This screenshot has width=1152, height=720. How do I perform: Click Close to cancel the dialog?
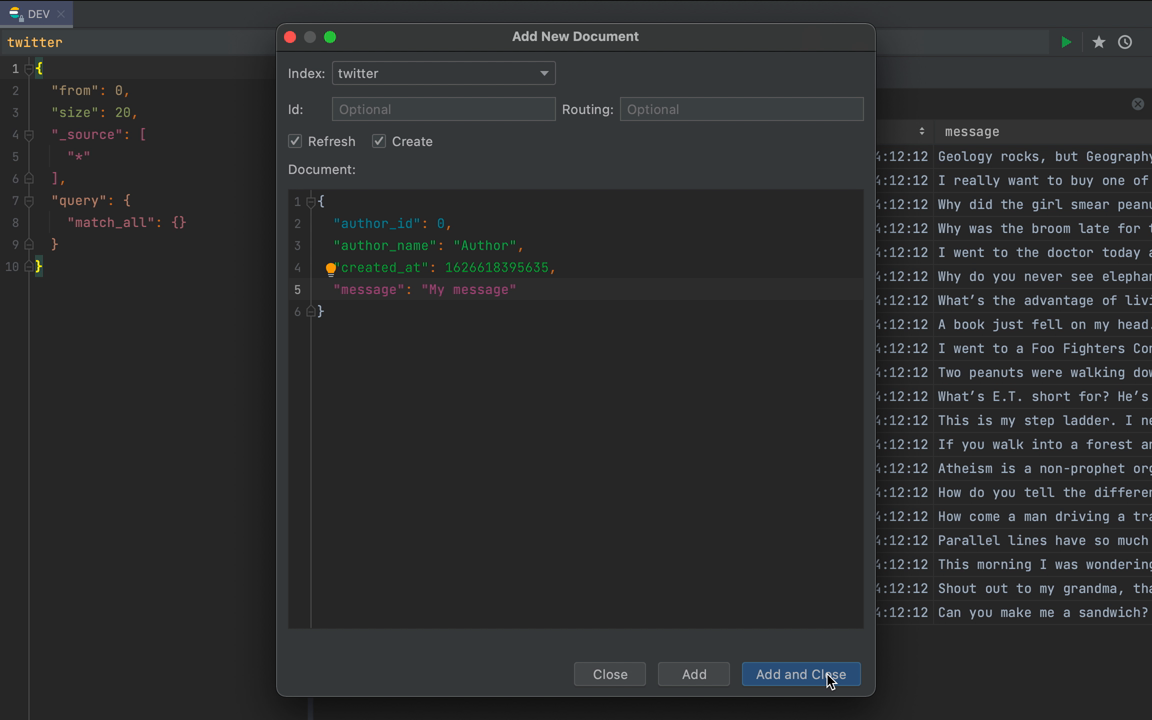[609, 674]
